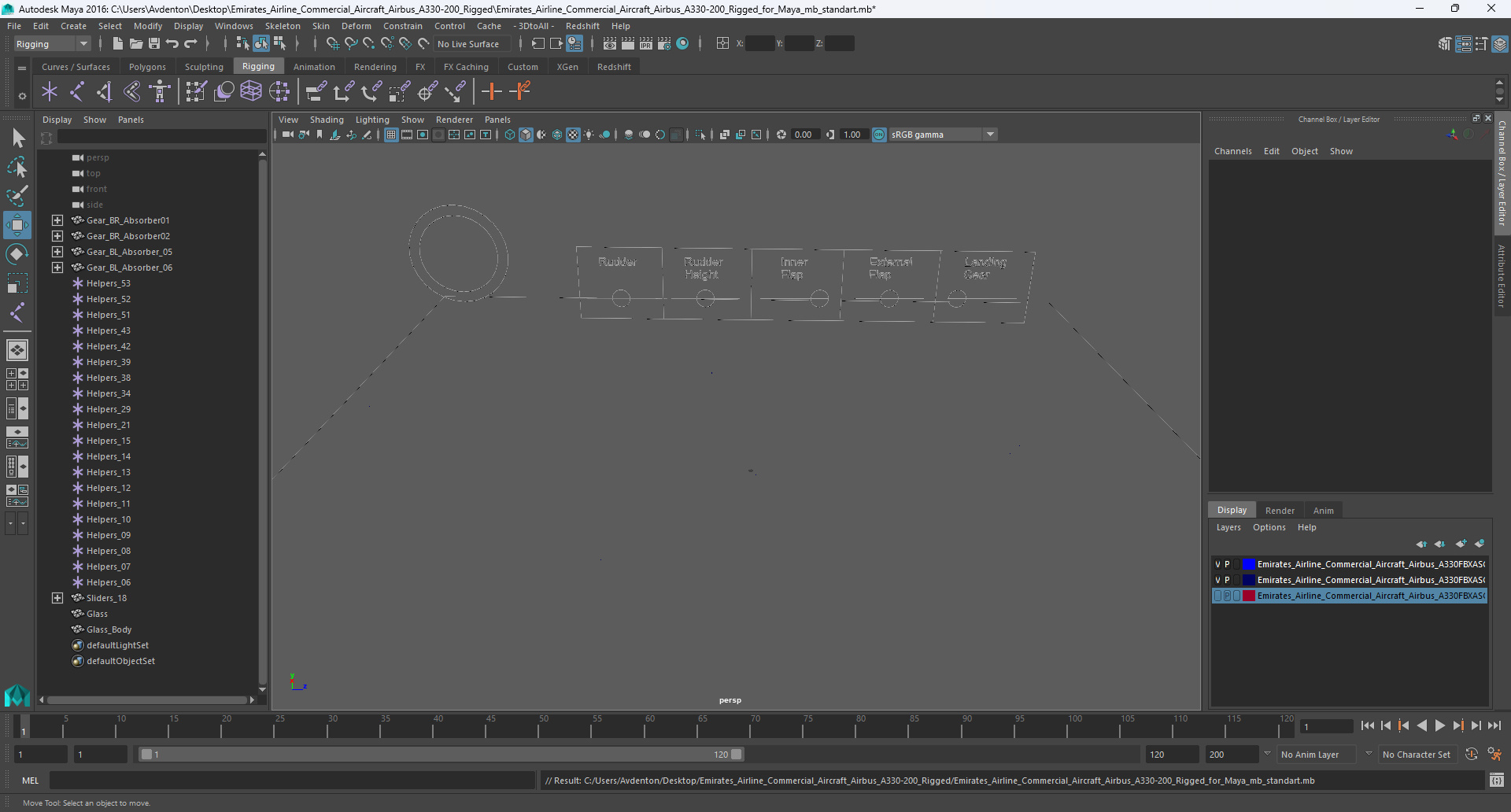Click the Redo arrow icon
Screen dimensions: 1511x812
click(x=190, y=44)
